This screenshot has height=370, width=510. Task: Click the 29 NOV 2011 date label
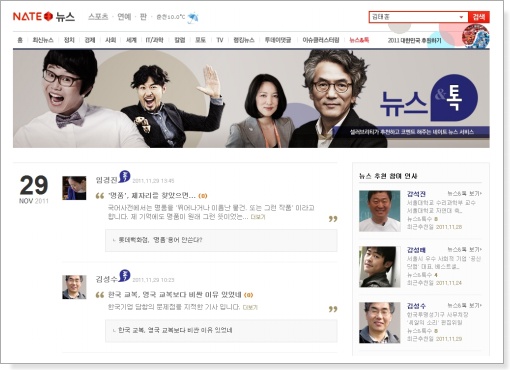click(x=34, y=189)
